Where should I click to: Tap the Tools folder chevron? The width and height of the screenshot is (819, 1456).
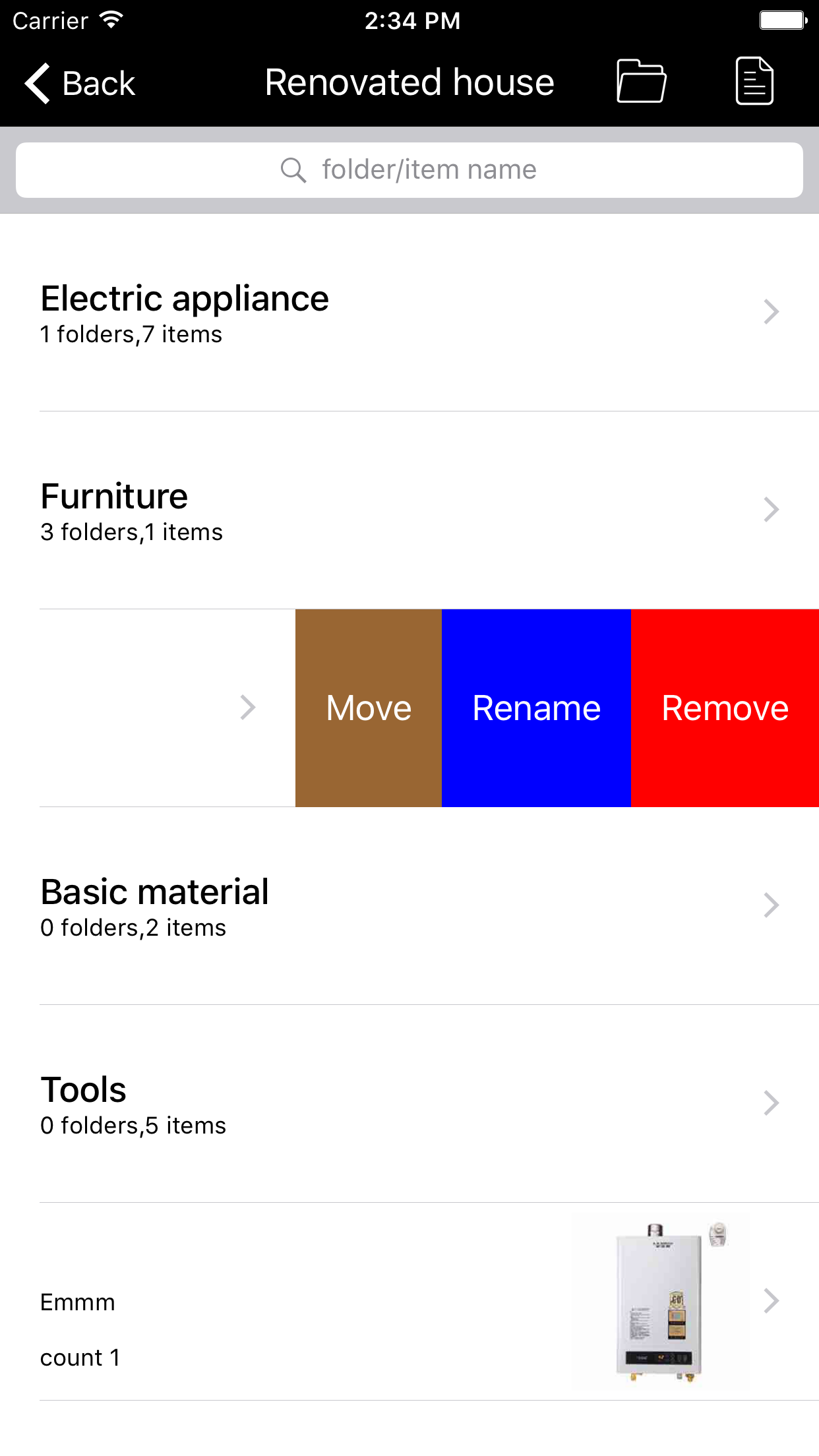point(771,1103)
